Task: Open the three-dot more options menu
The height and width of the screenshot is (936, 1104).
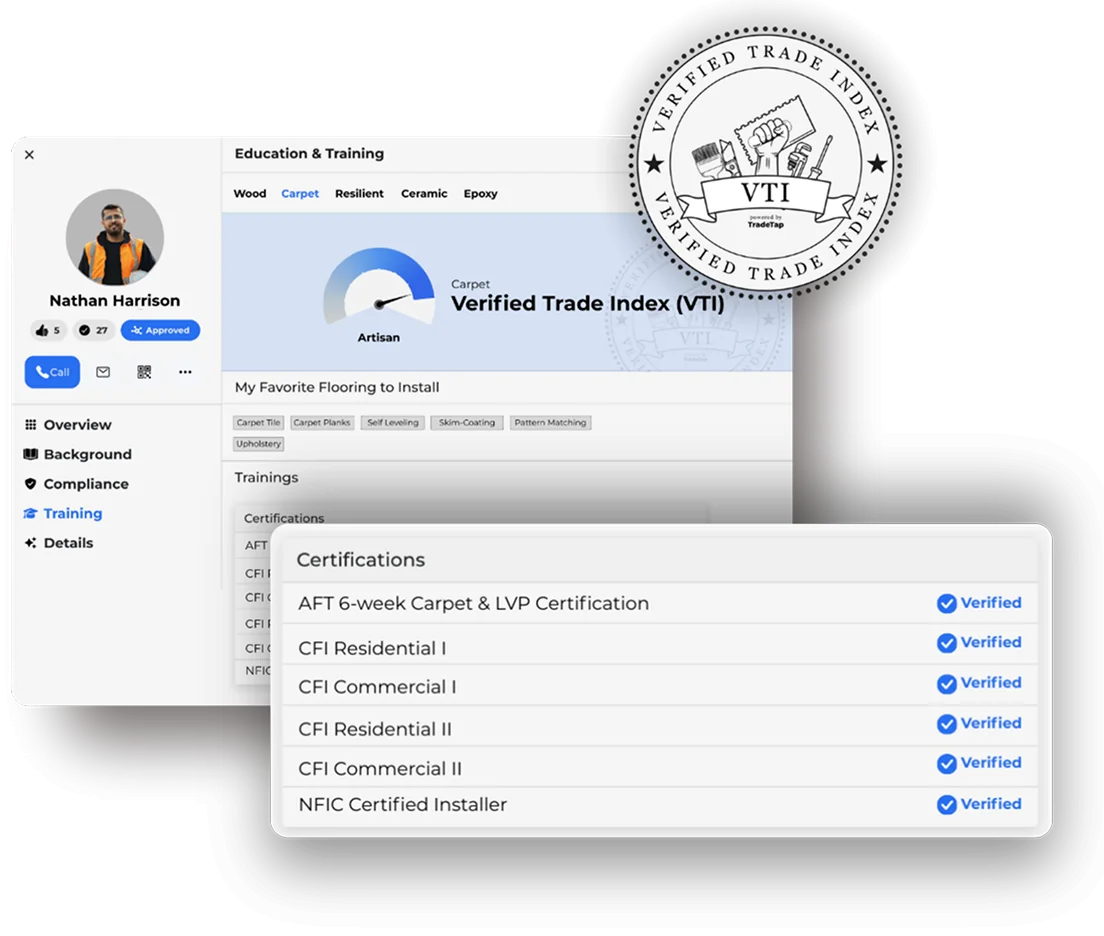Action: pyautogui.click(x=185, y=372)
